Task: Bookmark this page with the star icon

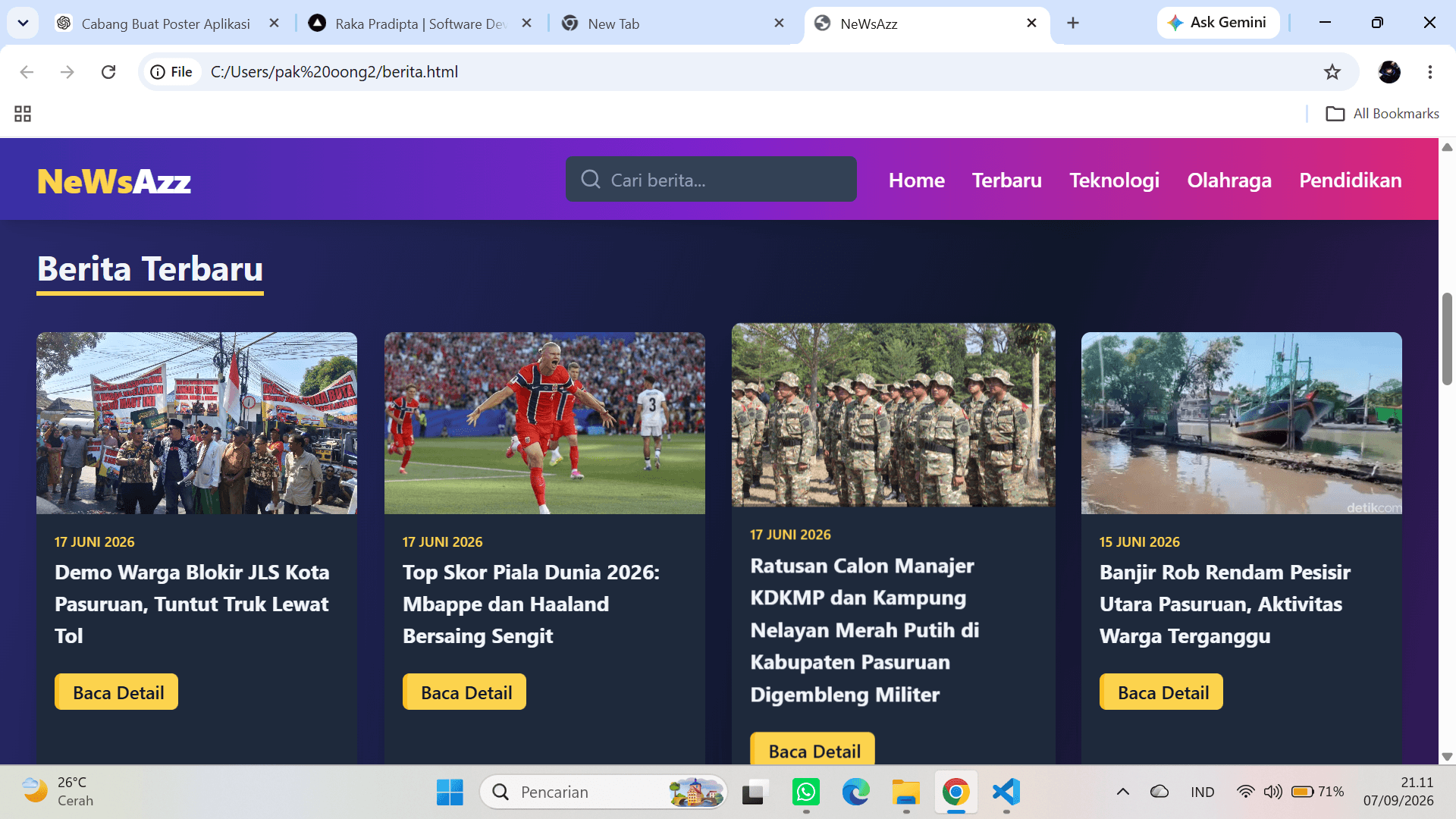Action: pyautogui.click(x=1332, y=72)
